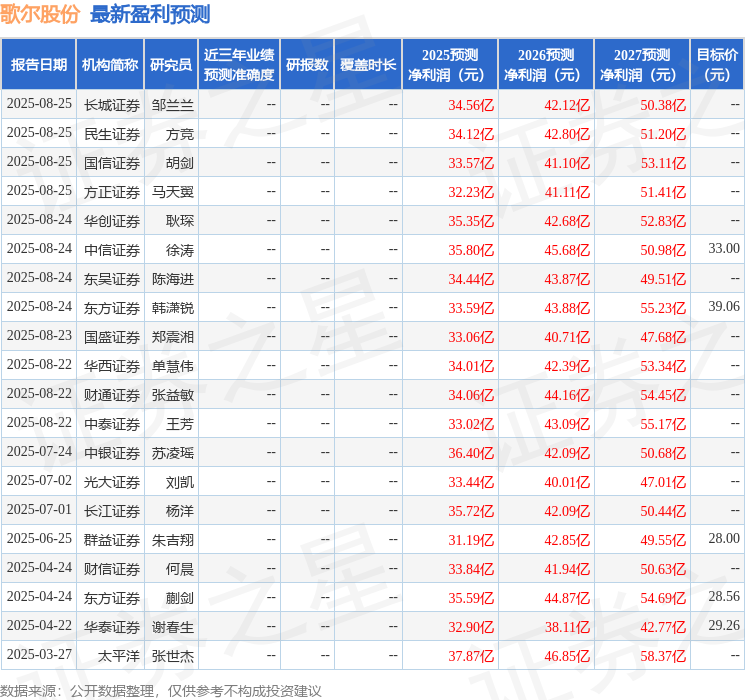The width and height of the screenshot is (745, 700).
Task: Select the 华西证券 institution cell
Action: [x=112, y=366]
